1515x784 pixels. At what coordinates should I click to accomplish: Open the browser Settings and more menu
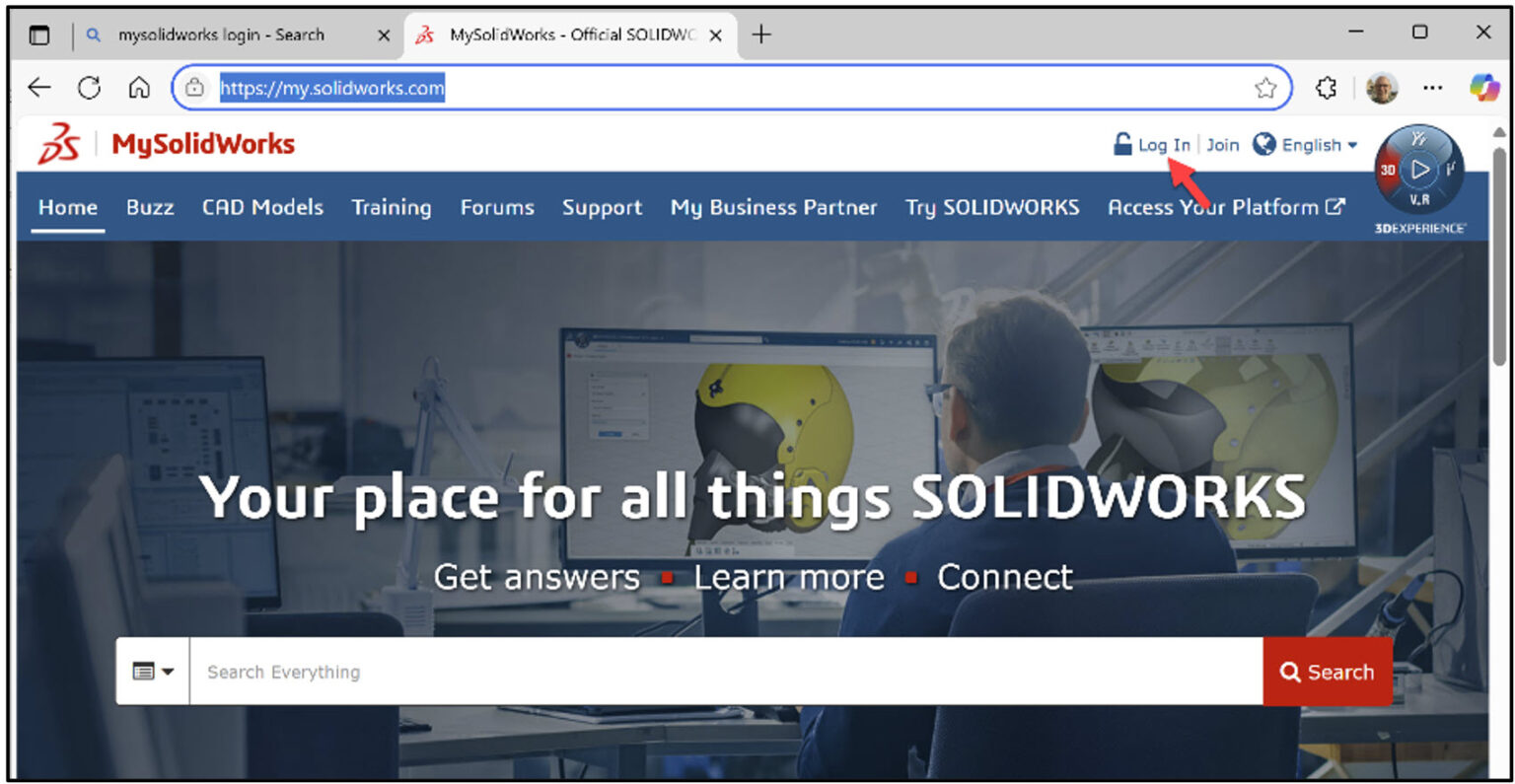tap(1432, 87)
